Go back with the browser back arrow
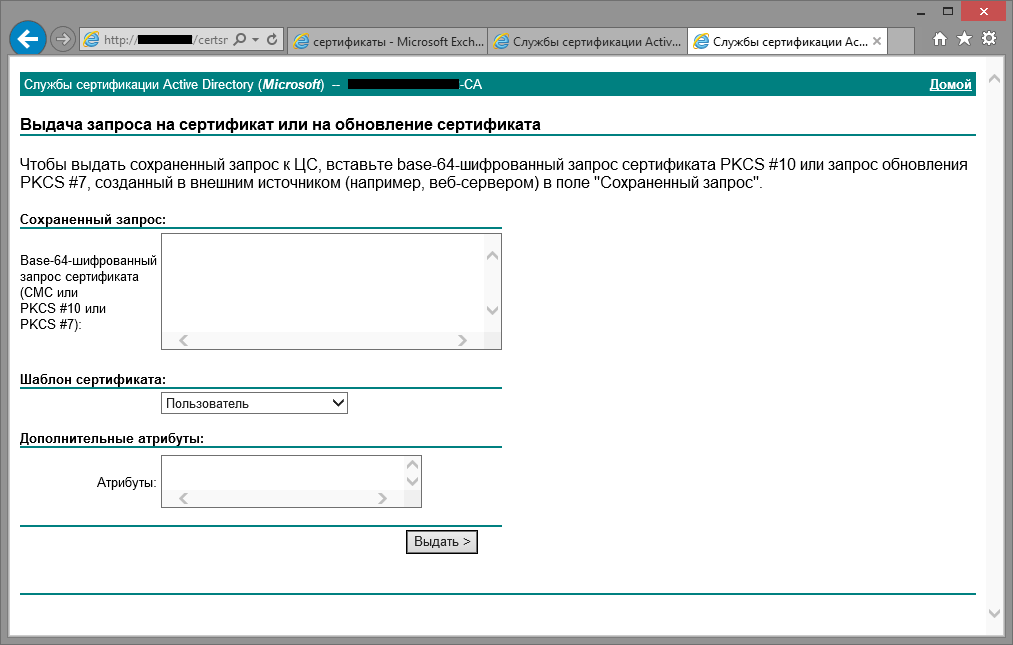The width and height of the screenshot is (1013, 645). pyautogui.click(x=28, y=39)
